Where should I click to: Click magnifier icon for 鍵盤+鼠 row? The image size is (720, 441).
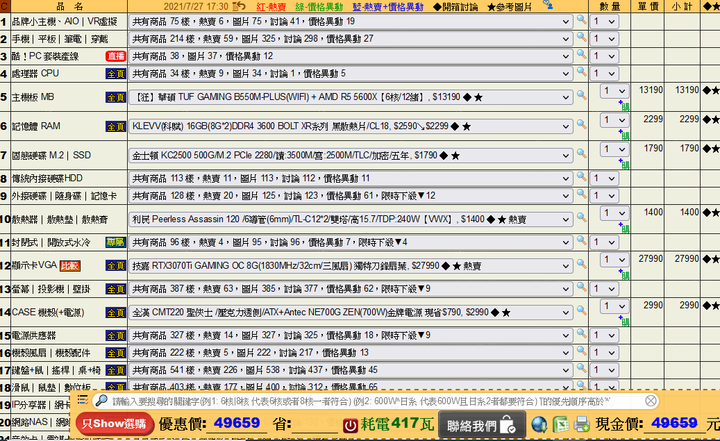581,368
